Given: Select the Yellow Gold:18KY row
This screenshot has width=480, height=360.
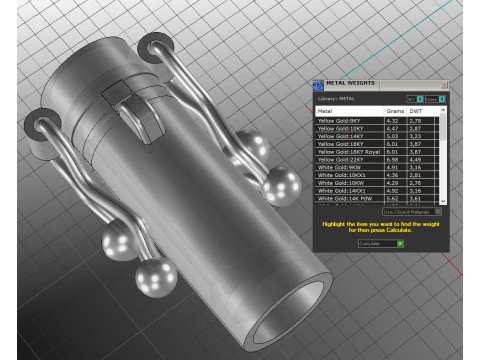Looking at the screenshot, I should 377,144.
